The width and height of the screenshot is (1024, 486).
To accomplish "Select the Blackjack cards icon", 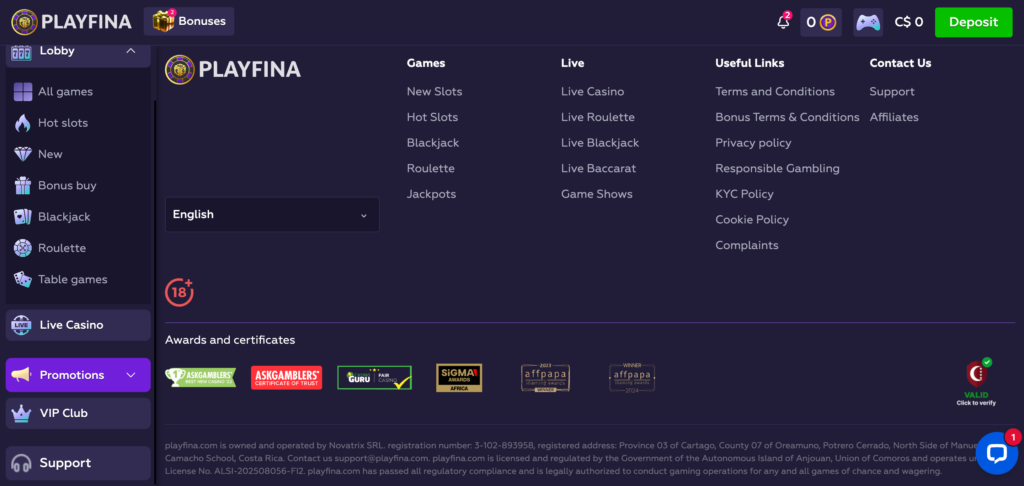I will [x=23, y=217].
